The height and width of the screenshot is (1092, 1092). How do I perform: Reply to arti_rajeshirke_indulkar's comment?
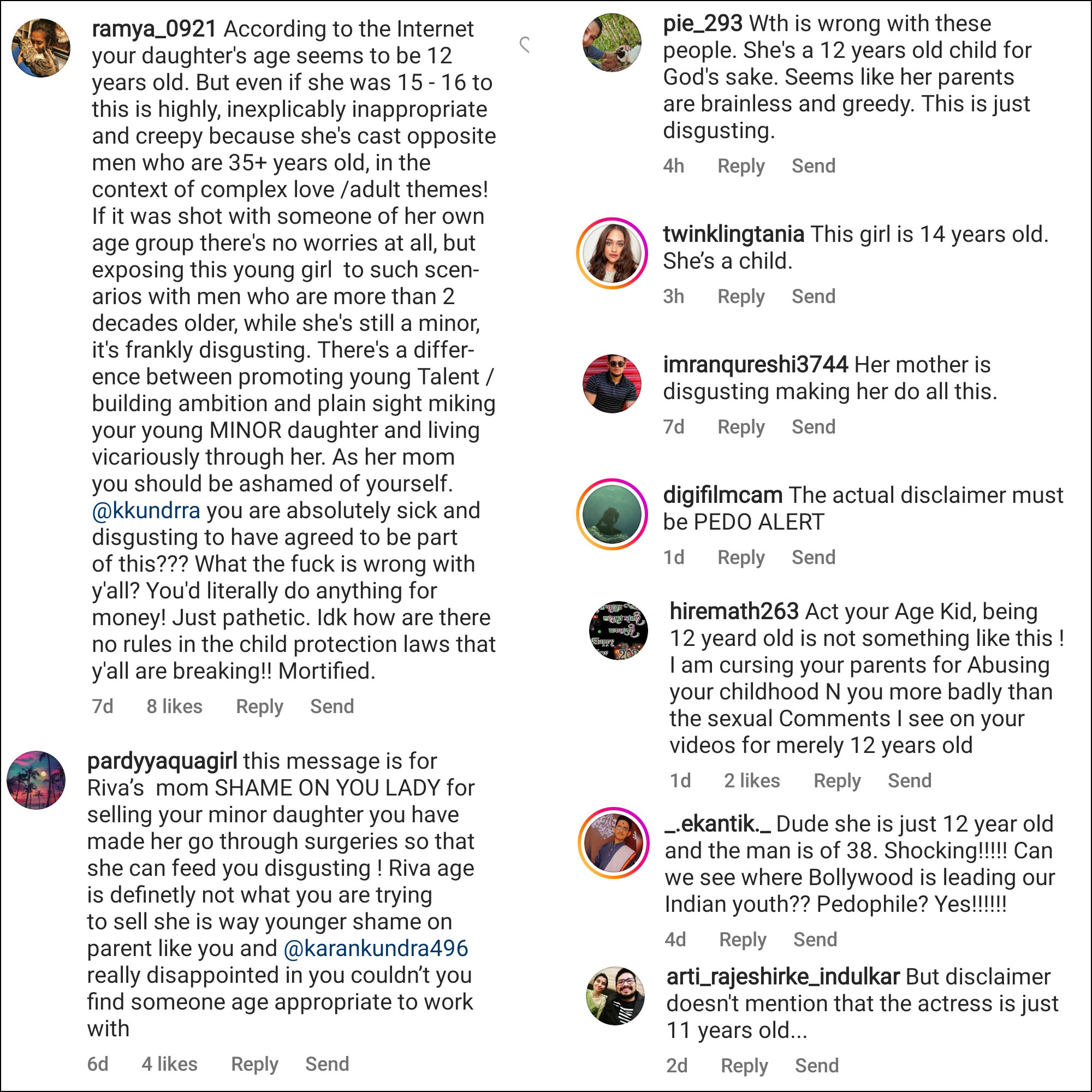click(x=744, y=1065)
